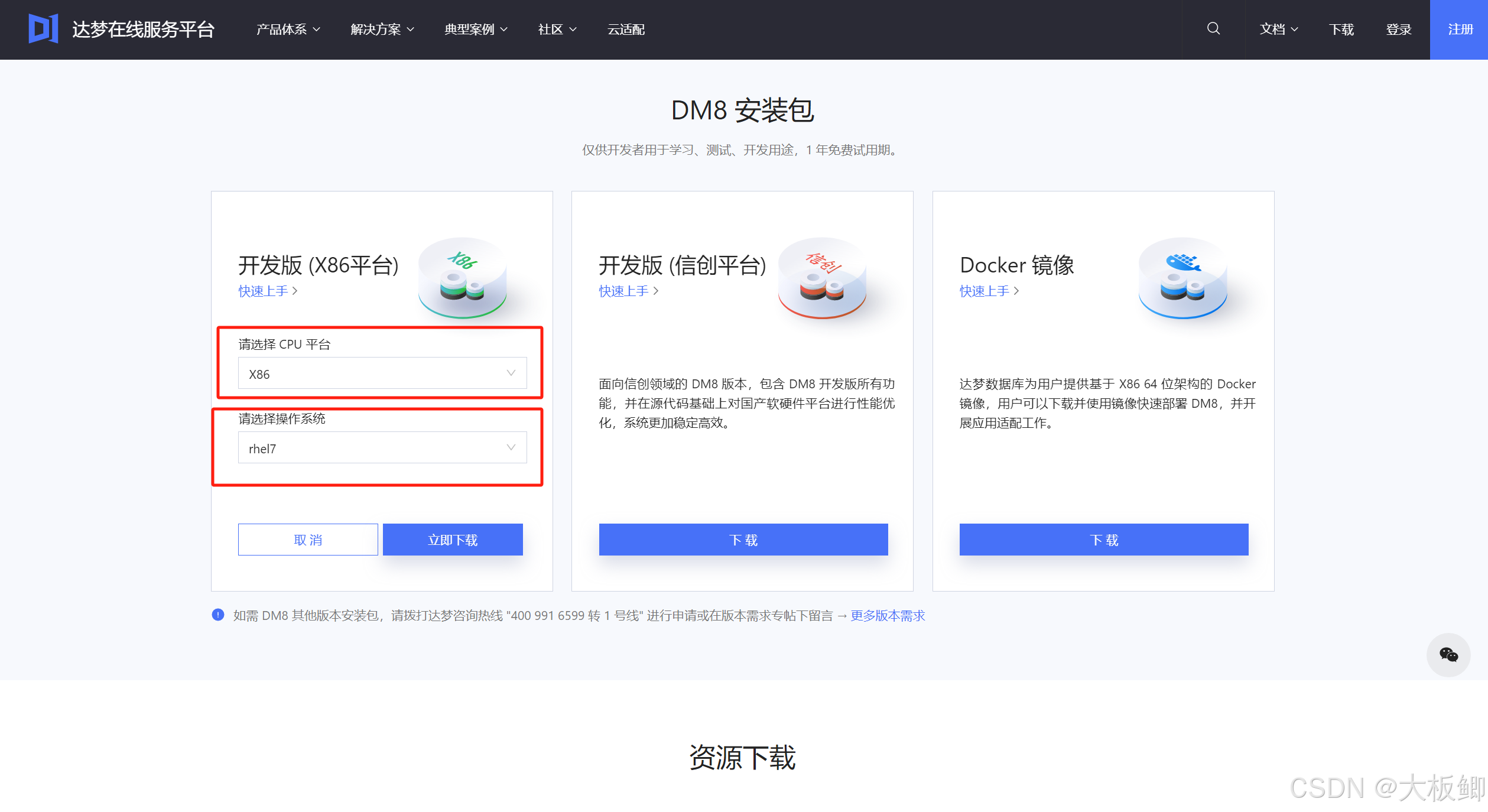The image size is (1488, 812).
Task: Click the 信创 platform database illustration
Action: coord(822,277)
